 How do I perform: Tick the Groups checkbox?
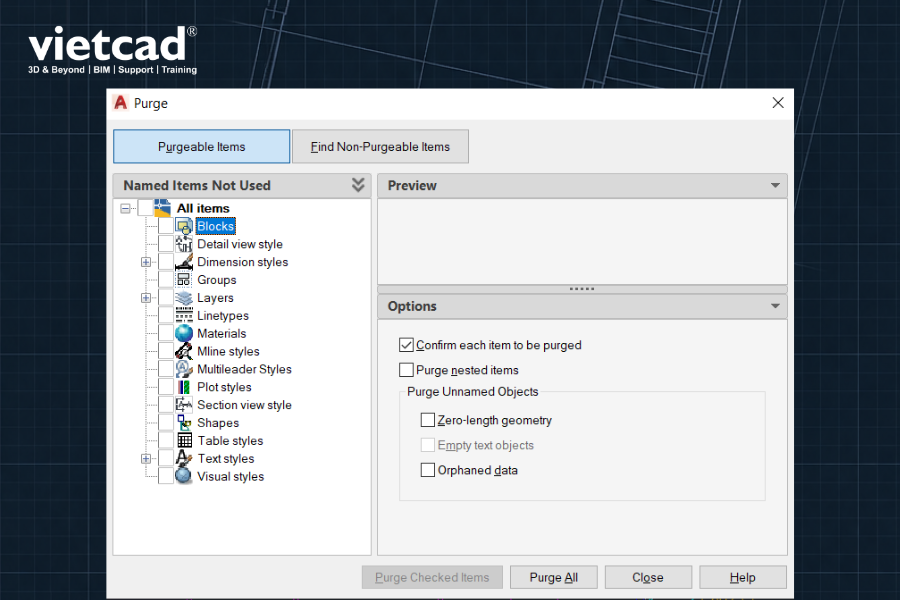[166, 280]
